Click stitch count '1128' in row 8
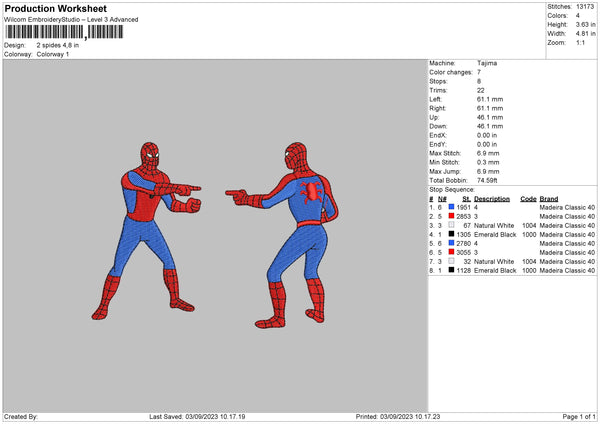 click(463, 271)
